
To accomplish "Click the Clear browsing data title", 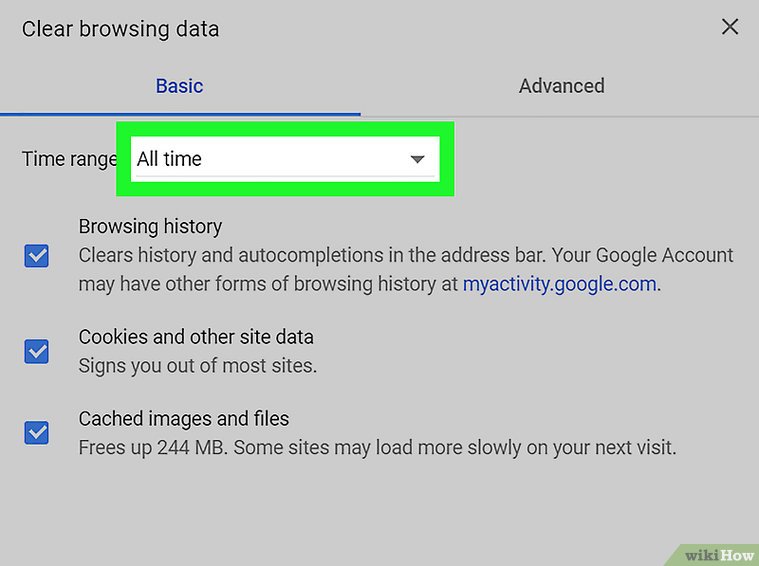I will point(120,28).
